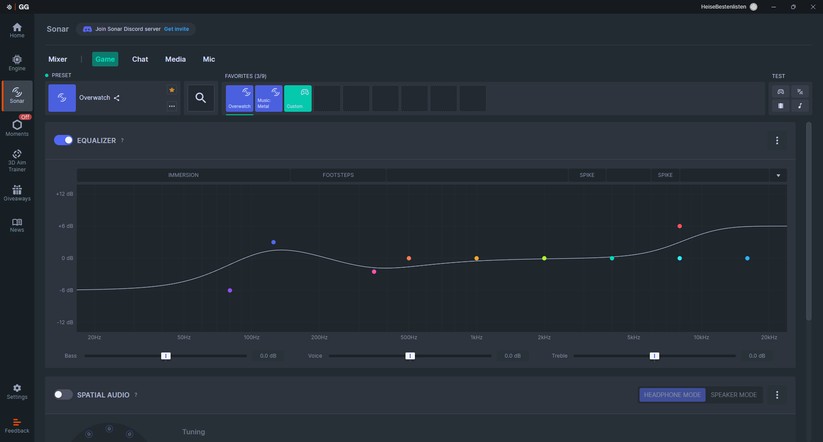Image resolution: width=823 pixels, height=442 pixels.
Task: Select the pink EQ point near 350Hz
Action: click(374, 271)
